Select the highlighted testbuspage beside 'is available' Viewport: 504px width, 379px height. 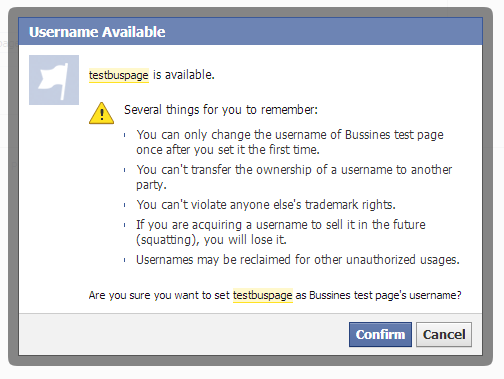119,75
